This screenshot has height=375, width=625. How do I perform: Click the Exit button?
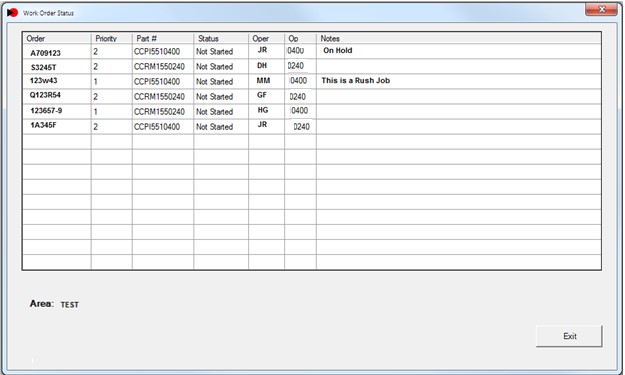569,336
